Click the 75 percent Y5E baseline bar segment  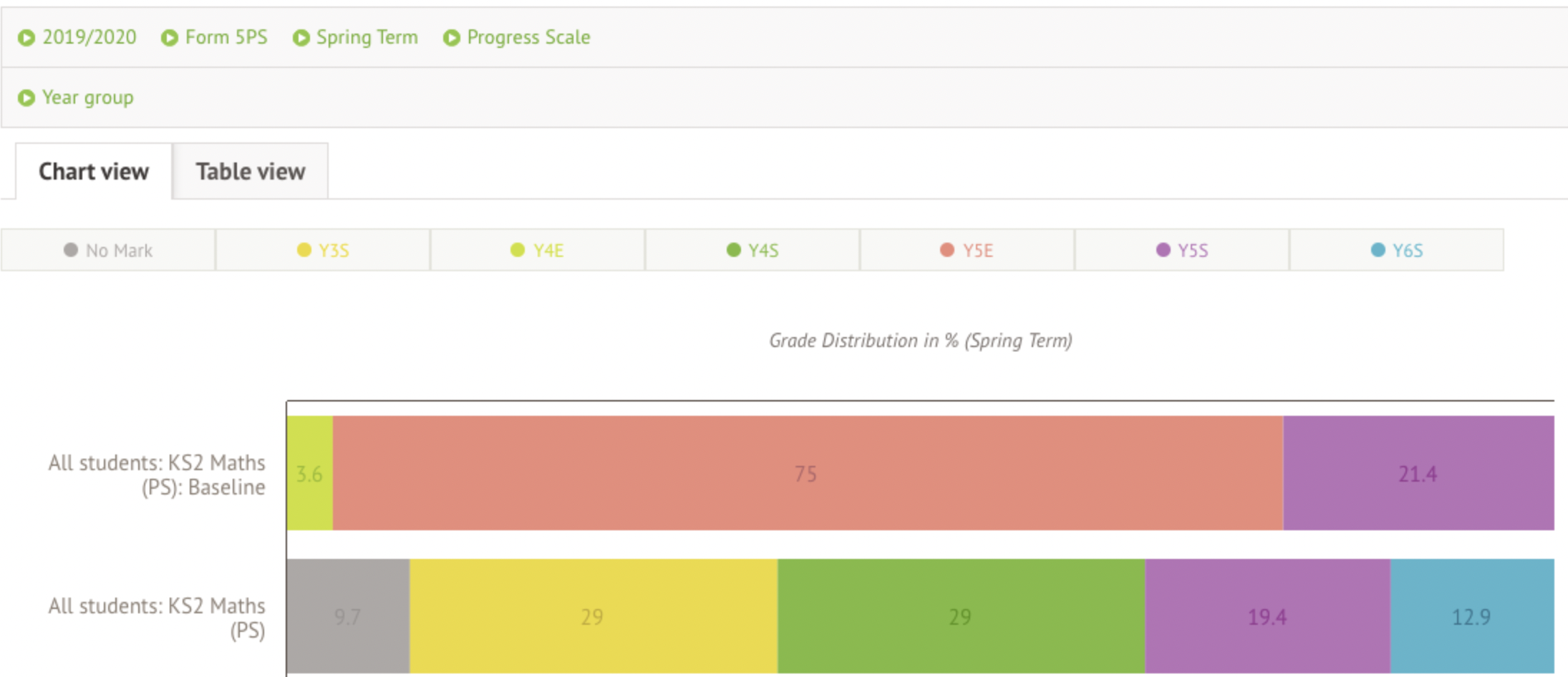(x=806, y=473)
